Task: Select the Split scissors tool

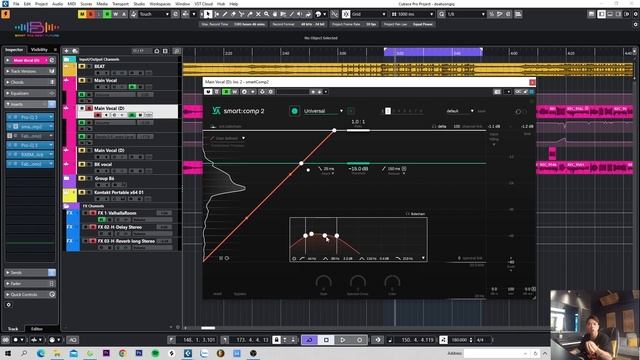Action: 241,14
